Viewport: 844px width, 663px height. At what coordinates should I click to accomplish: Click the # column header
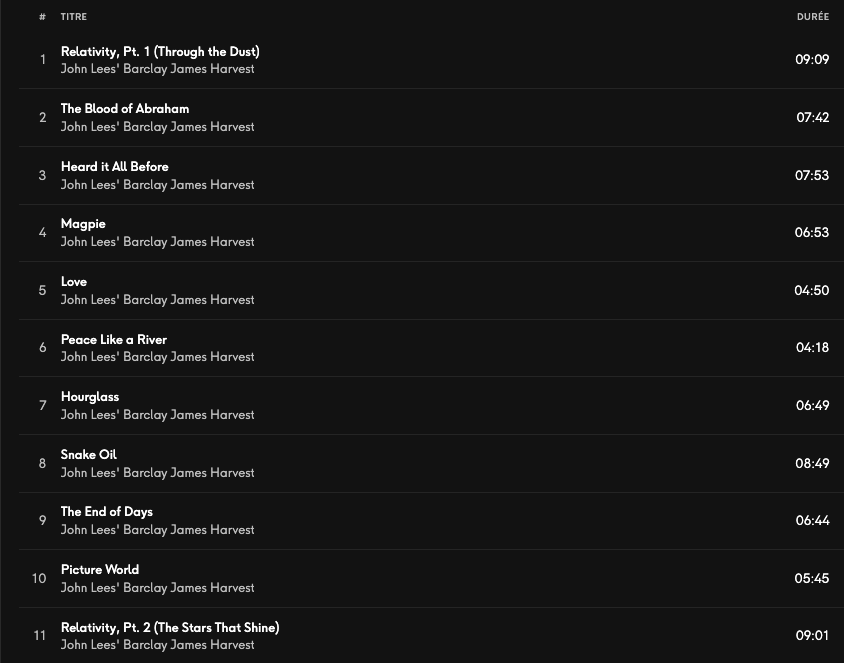point(42,17)
